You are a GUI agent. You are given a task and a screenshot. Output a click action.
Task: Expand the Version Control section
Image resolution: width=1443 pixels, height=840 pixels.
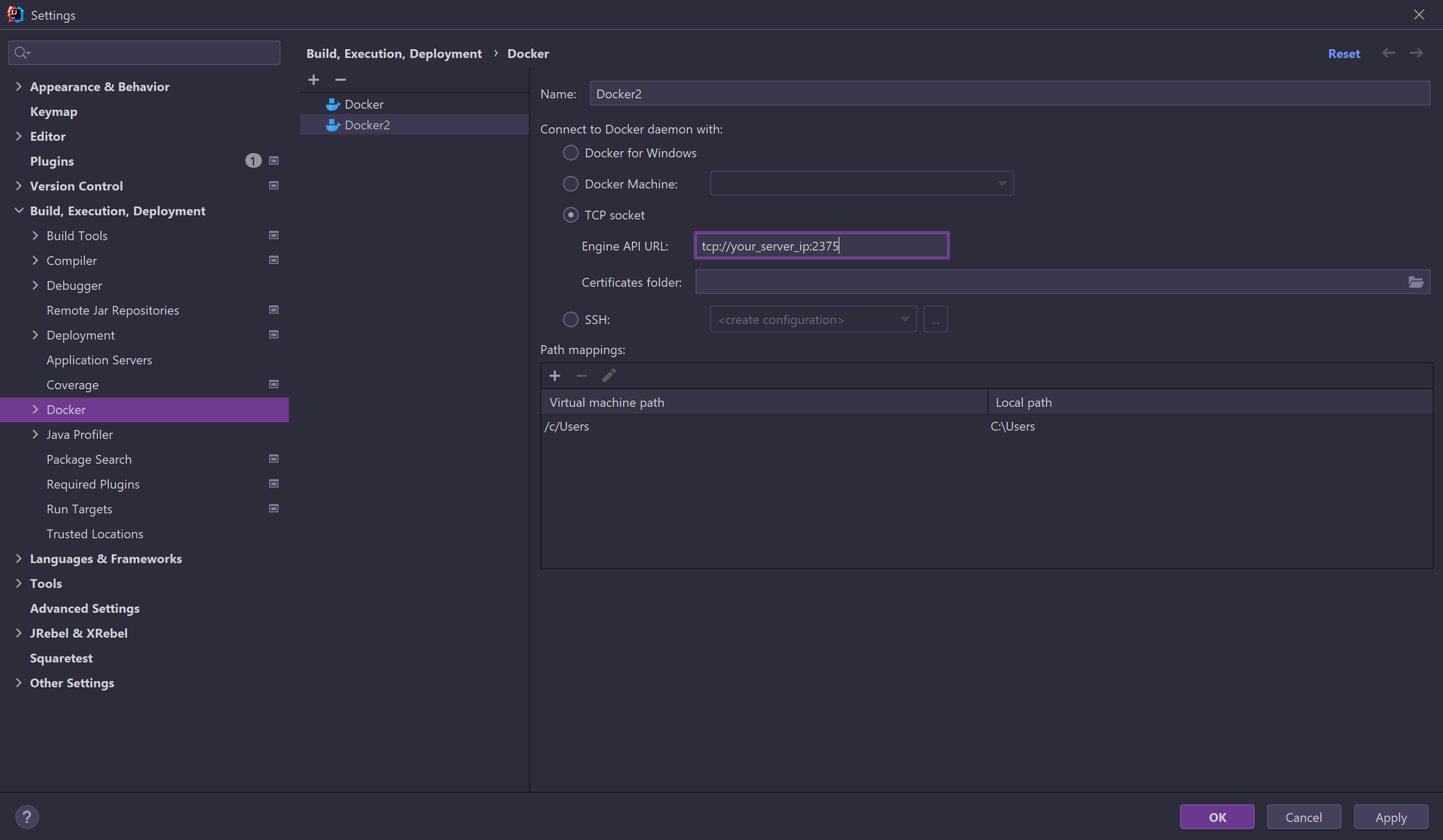pyautogui.click(x=18, y=185)
